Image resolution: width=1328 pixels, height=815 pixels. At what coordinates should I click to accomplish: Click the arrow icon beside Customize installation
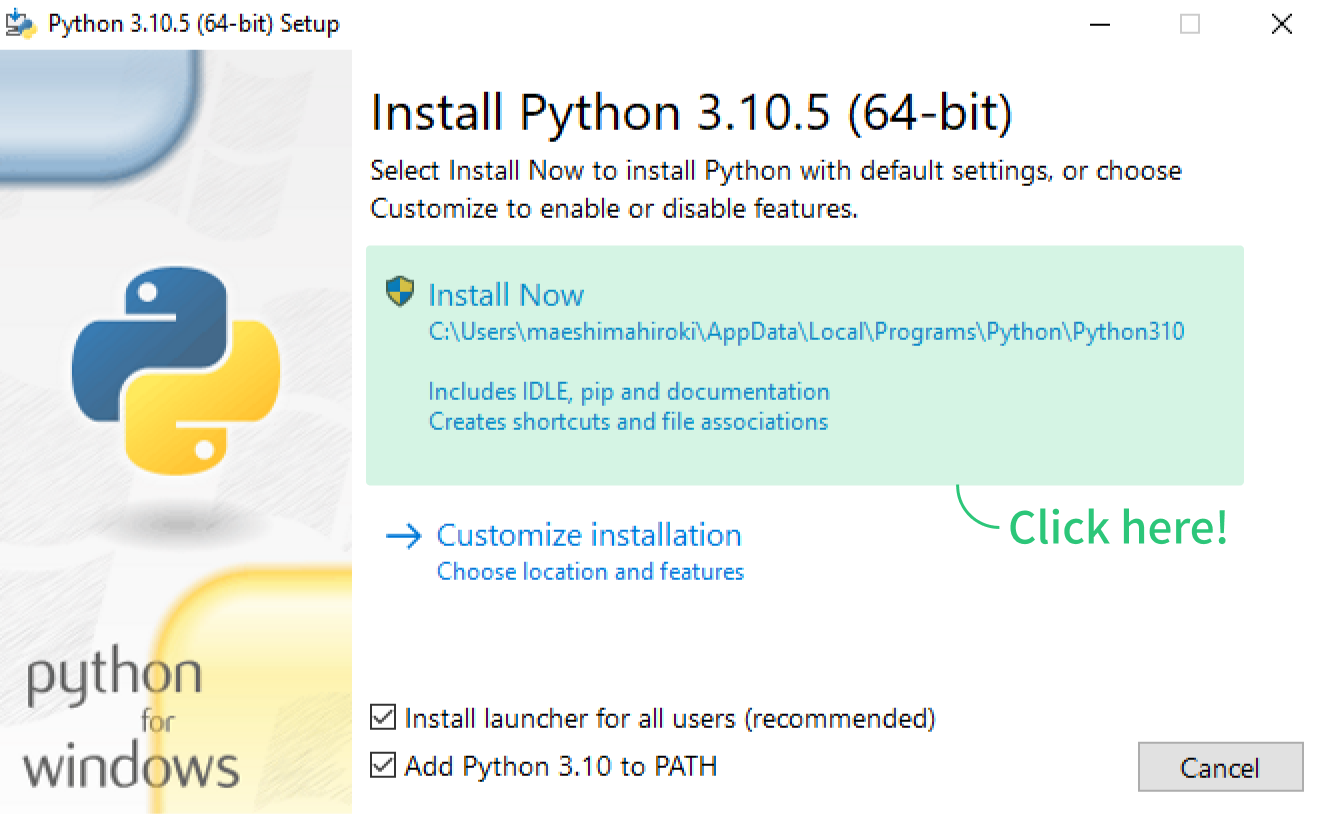click(403, 537)
